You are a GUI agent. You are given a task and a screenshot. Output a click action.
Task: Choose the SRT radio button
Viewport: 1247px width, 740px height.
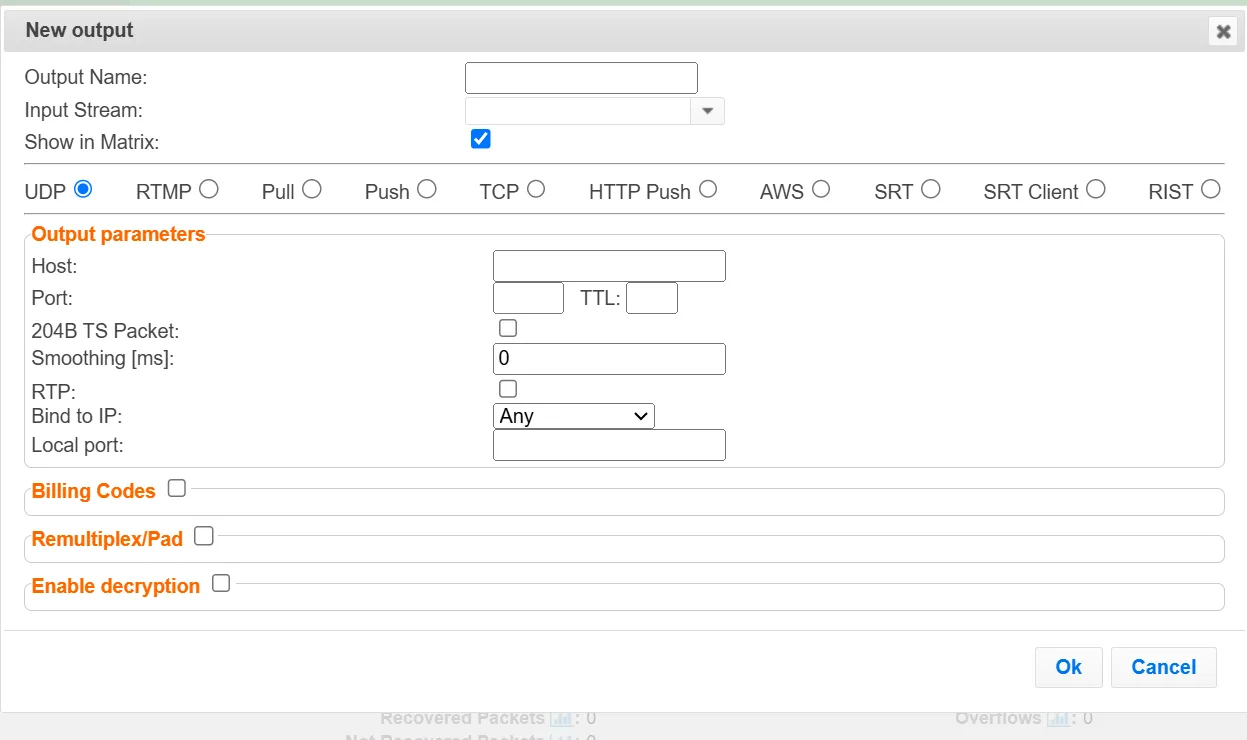click(931, 189)
